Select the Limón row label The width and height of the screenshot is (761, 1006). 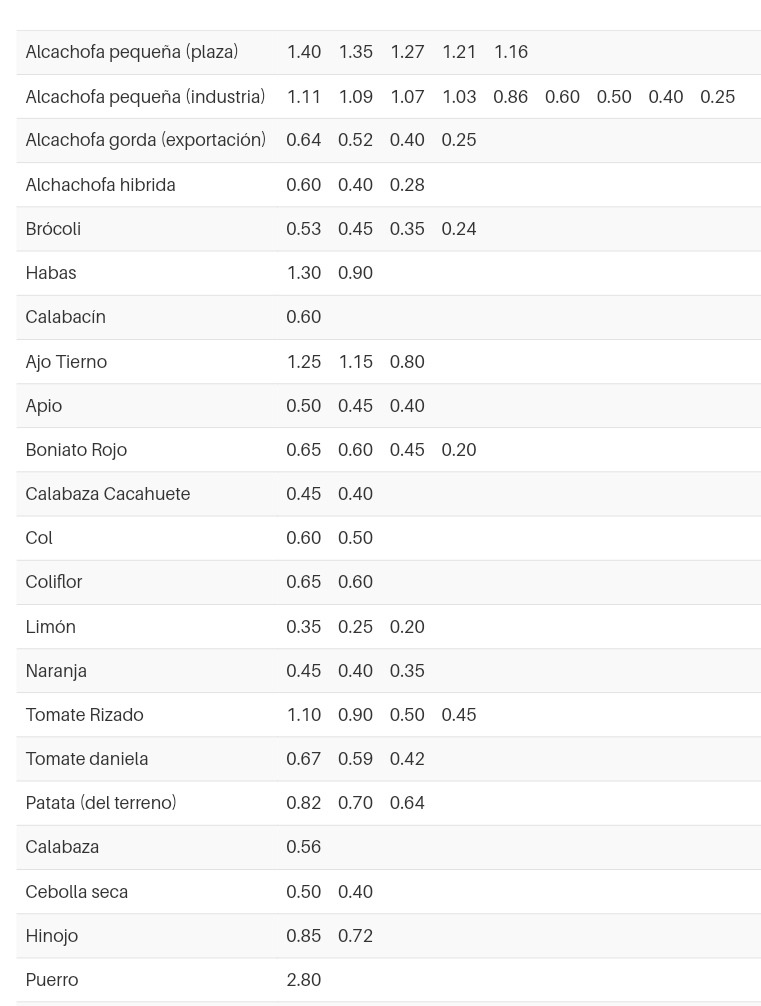point(51,627)
